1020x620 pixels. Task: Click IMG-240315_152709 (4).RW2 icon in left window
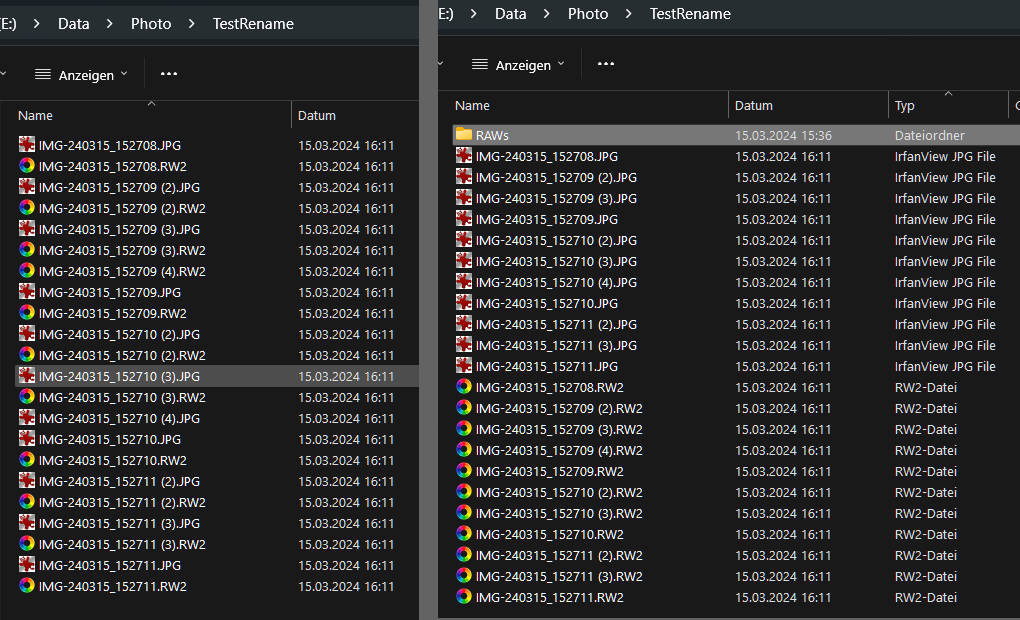pyautogui.click(x=27, y=271)
